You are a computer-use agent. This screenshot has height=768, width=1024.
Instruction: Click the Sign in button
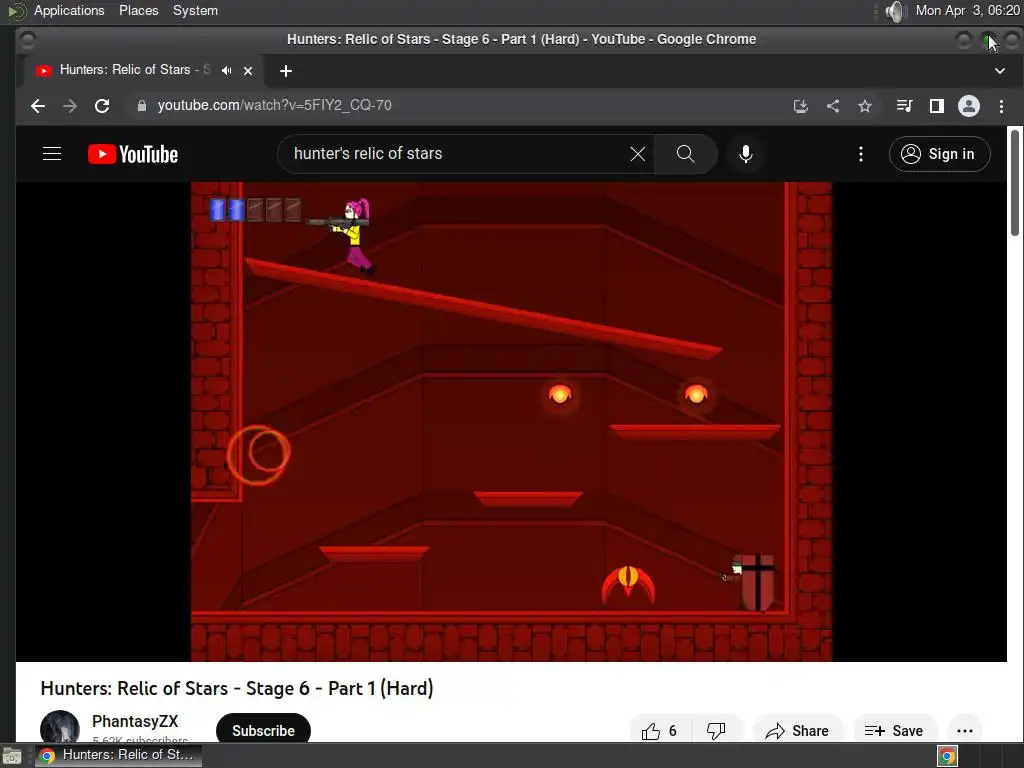click(939, 153)
